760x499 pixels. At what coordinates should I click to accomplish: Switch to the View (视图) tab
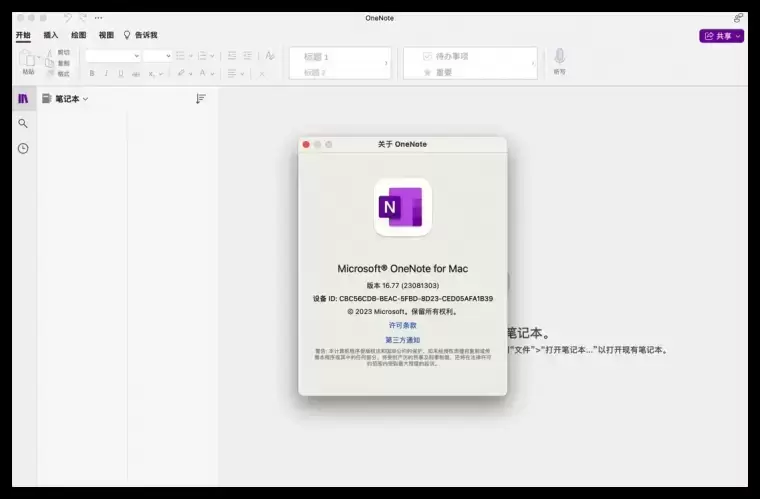[x=106, y=35]
